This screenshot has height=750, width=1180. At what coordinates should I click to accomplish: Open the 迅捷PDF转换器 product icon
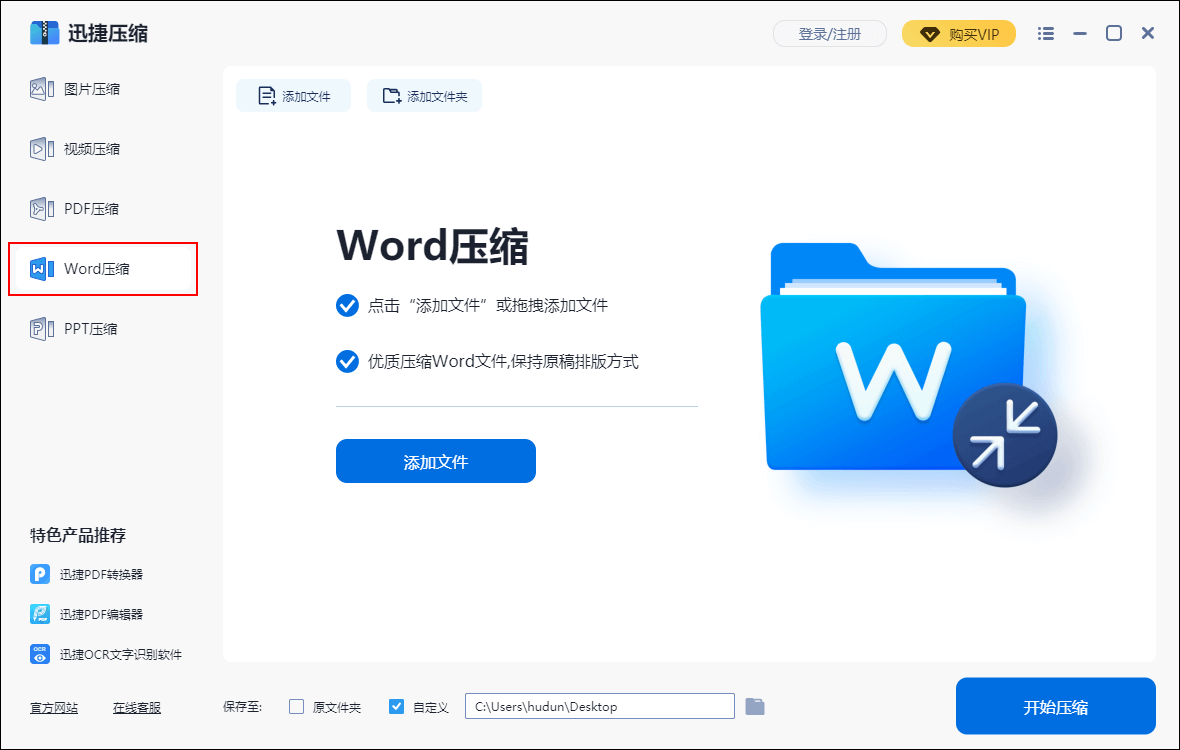pyautogui.click(x=40, y=574)
